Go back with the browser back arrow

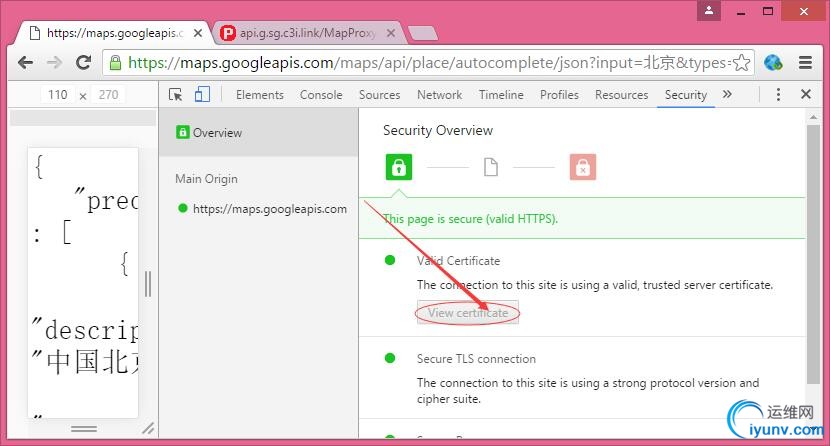[25, 63]
